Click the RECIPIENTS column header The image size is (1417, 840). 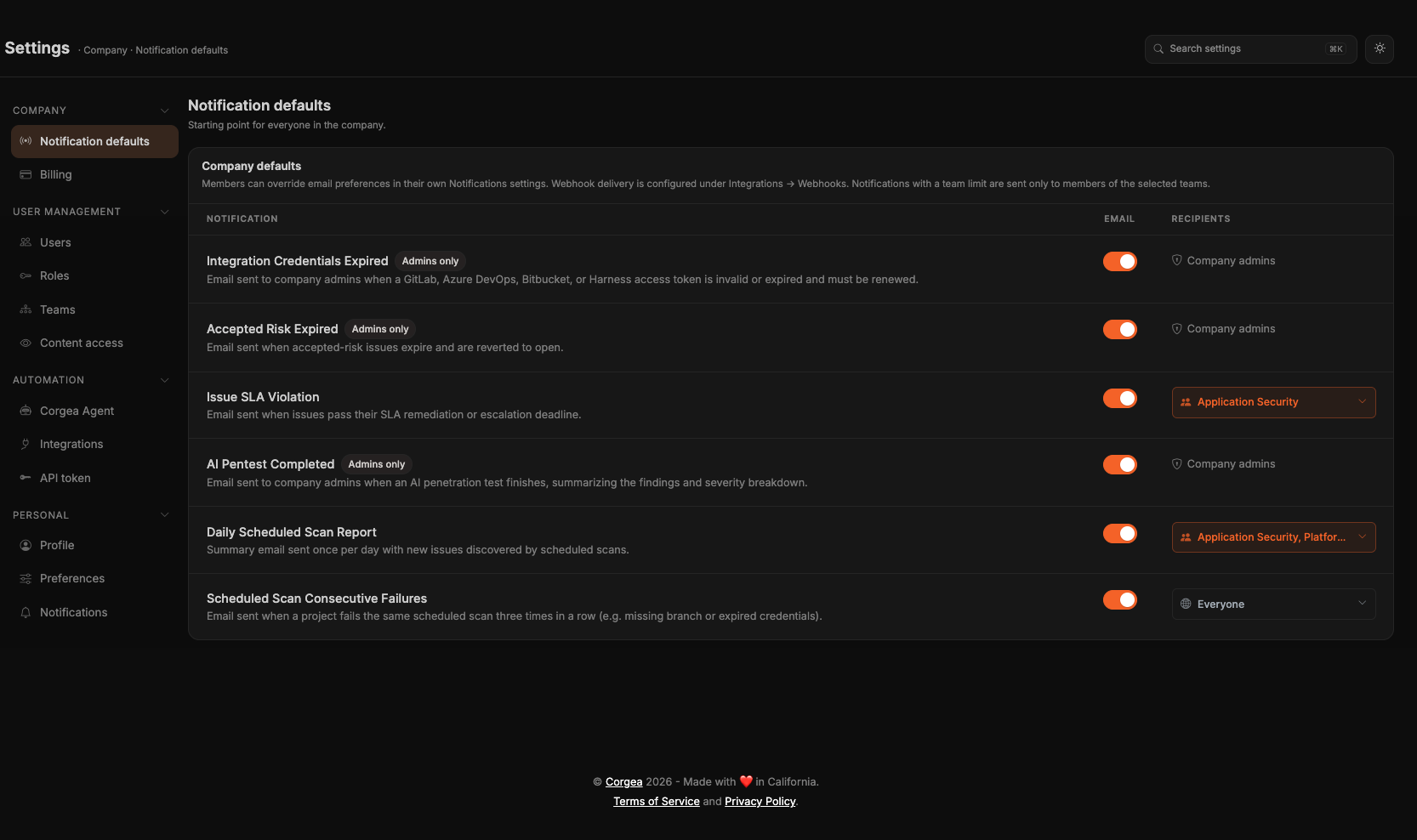[x=1201, y=219]
